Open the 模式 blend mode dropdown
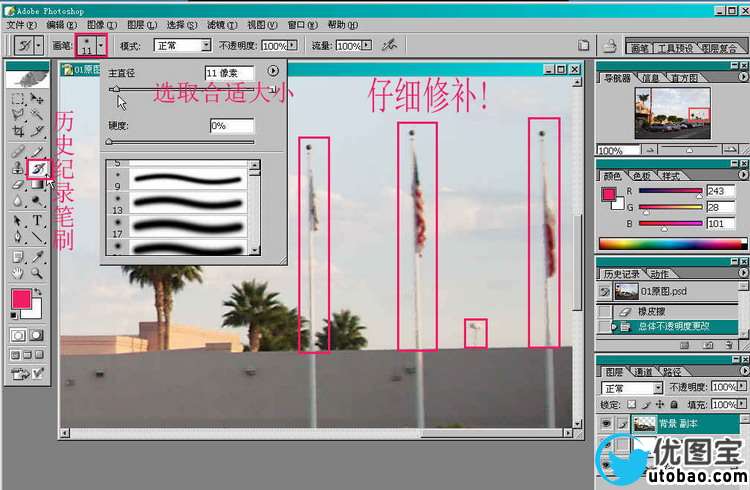 206,46
